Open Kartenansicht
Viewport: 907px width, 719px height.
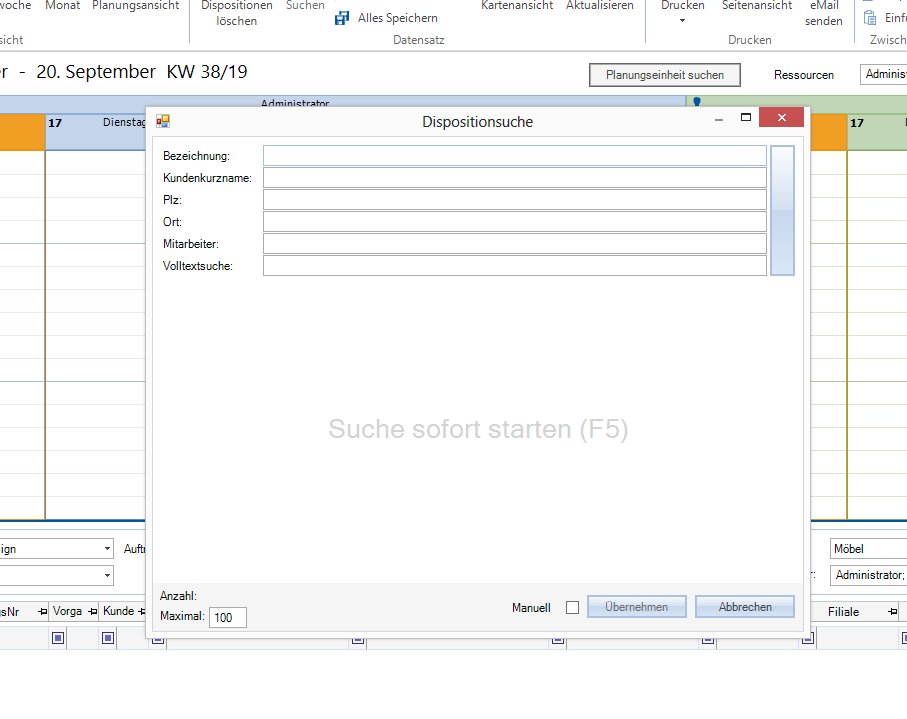(x=516, y=6)
